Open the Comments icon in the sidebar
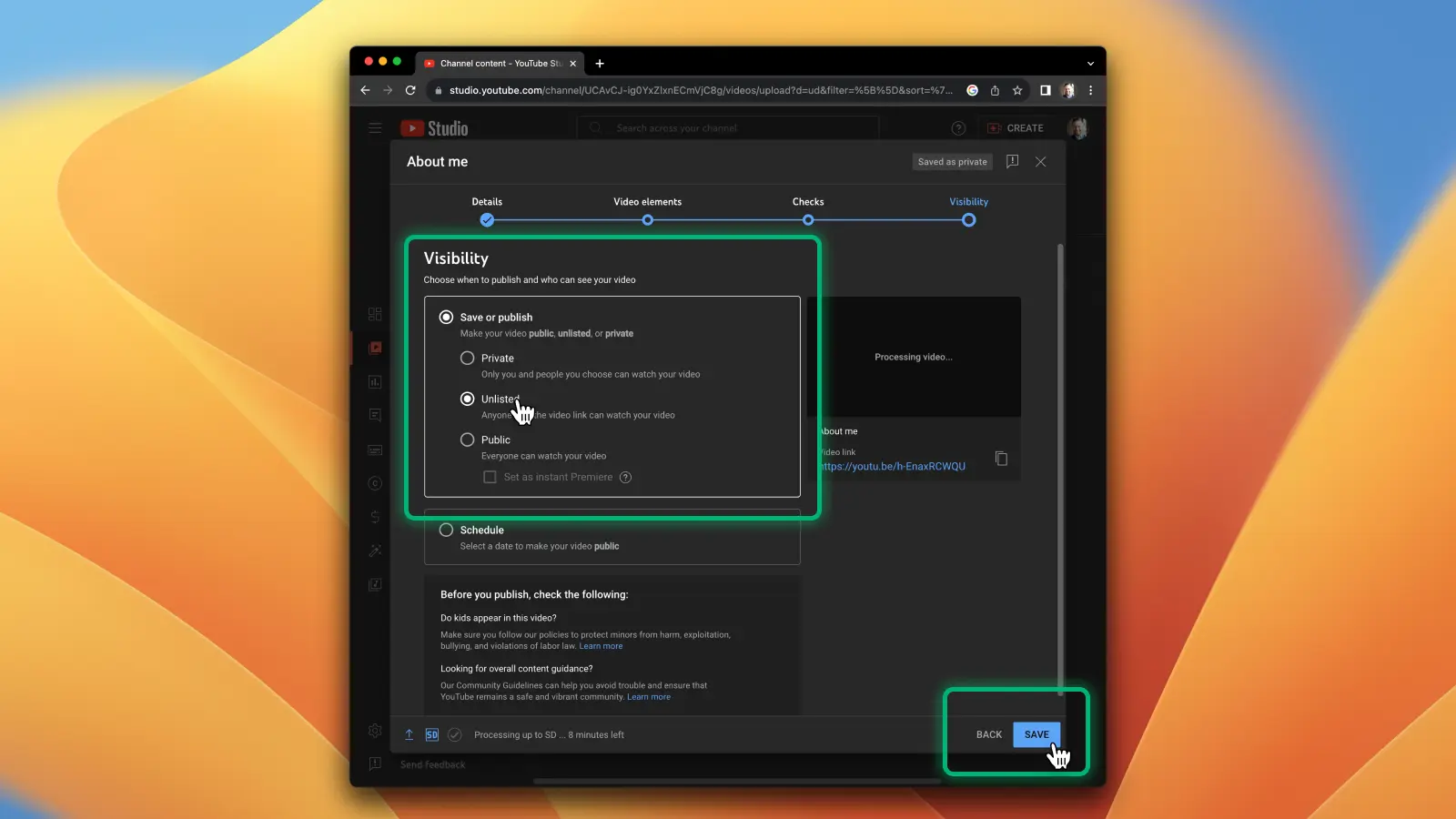Viewport: 1456px width, 819px height. pos(375,415)
